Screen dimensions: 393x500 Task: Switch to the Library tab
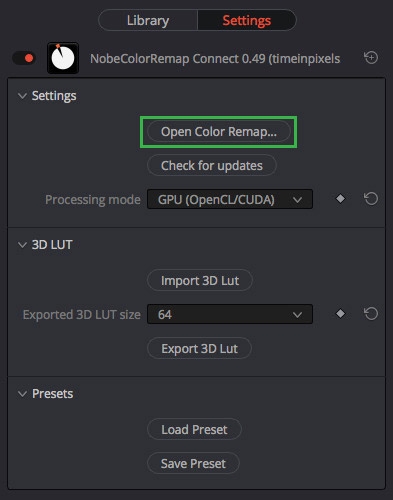[148, 20]
